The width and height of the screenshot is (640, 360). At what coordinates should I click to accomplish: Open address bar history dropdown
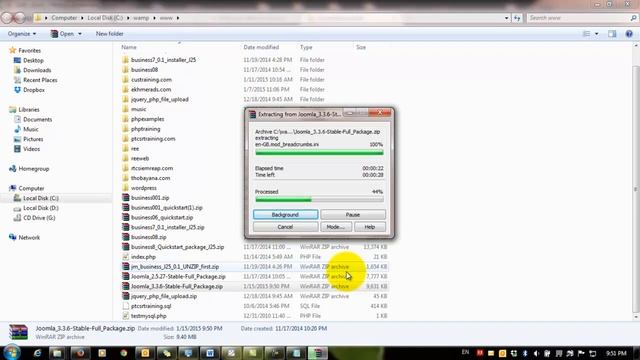coord(507,18)
